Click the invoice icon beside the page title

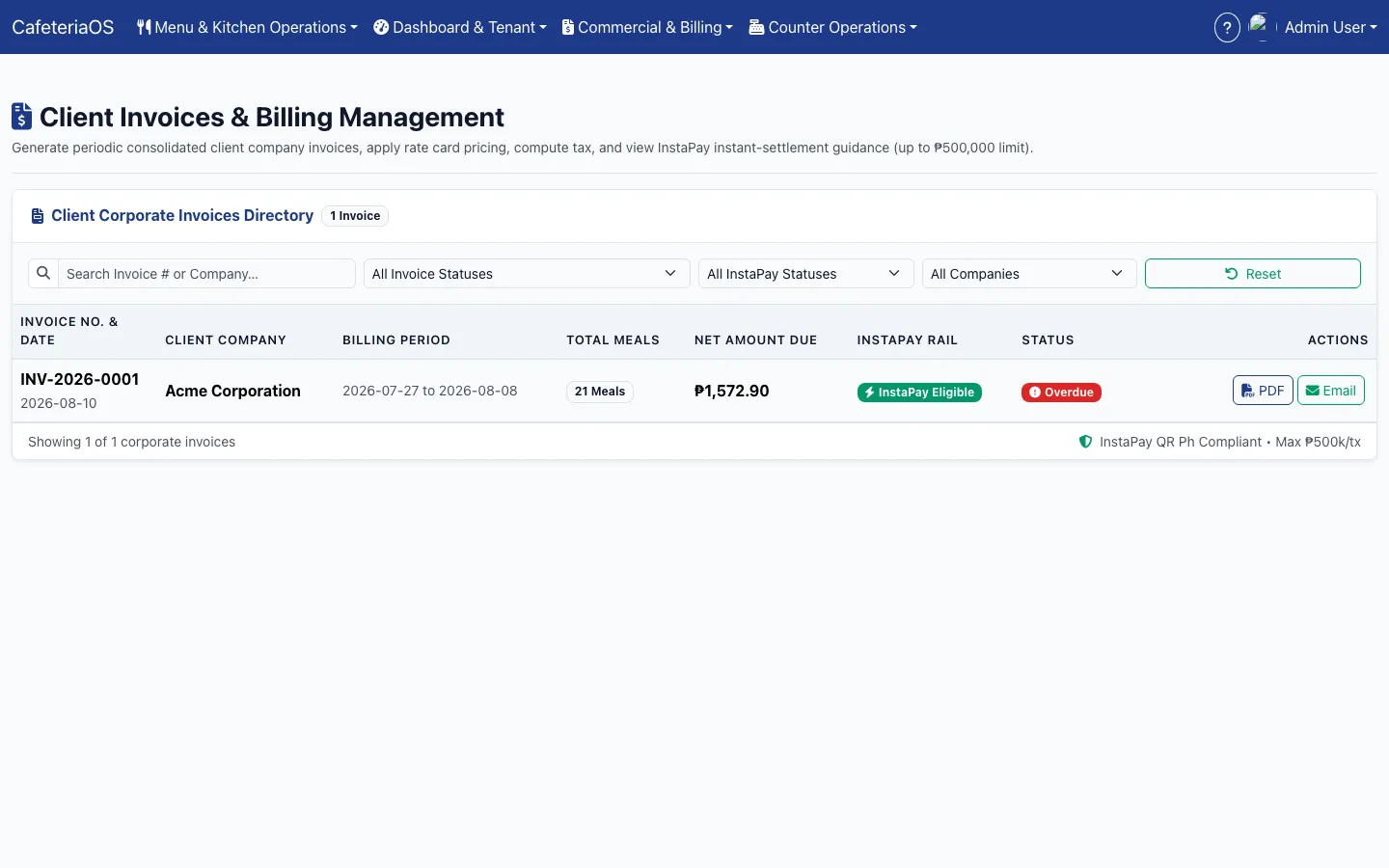21,117
